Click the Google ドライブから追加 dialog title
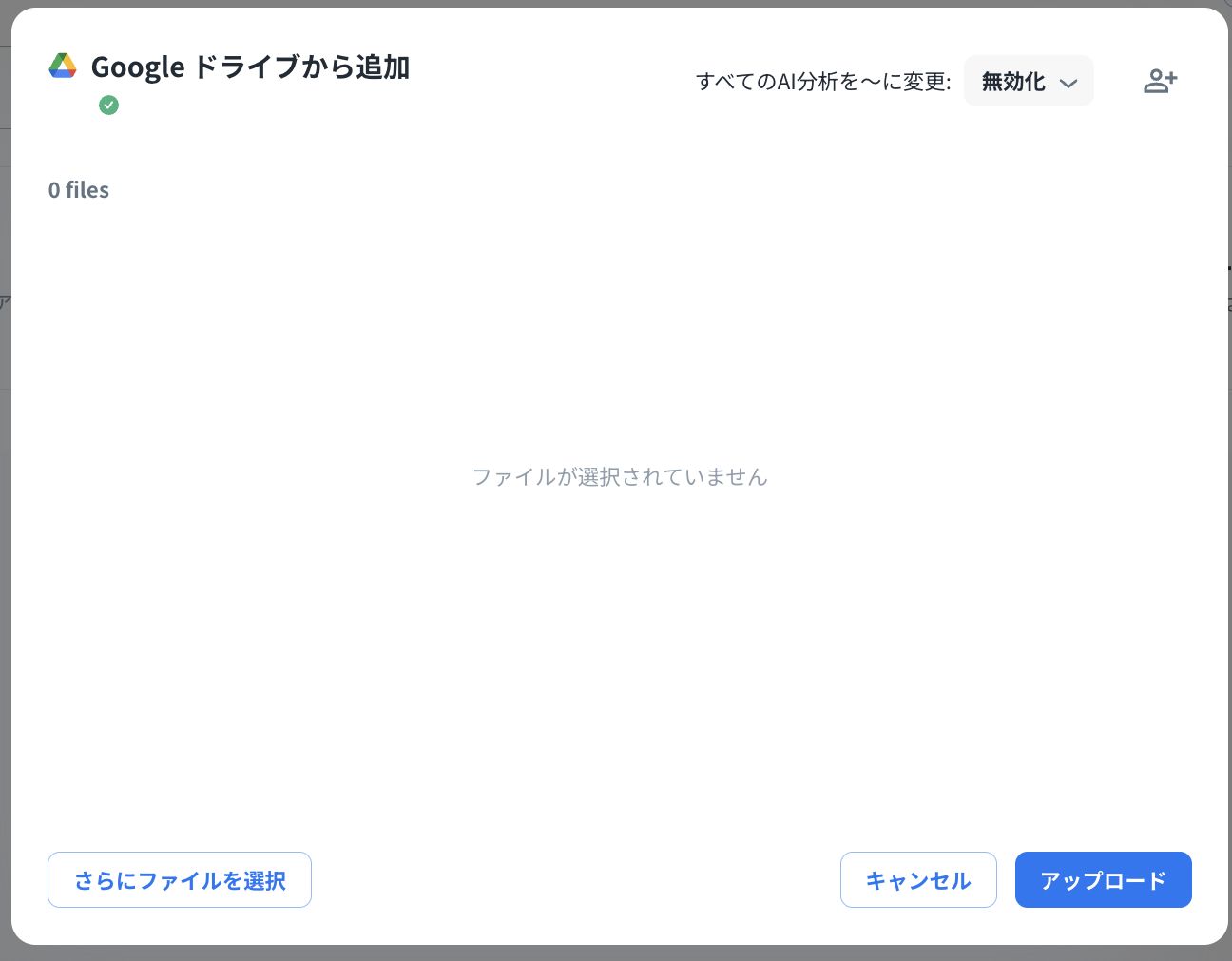The width and height of the screenshot is (1232, 961). 250,67
